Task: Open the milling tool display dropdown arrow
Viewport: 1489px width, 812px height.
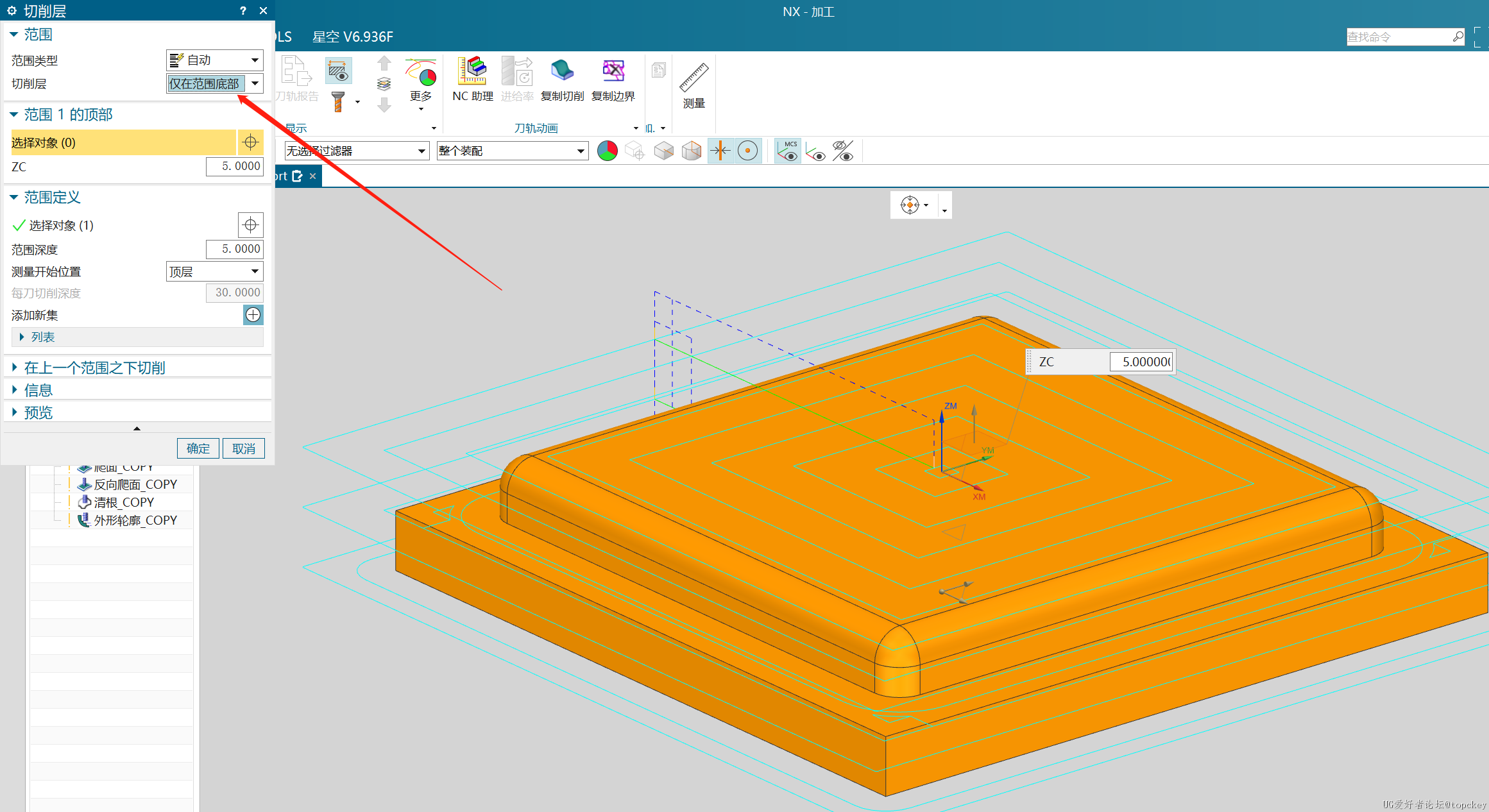Action: (357, 102)
